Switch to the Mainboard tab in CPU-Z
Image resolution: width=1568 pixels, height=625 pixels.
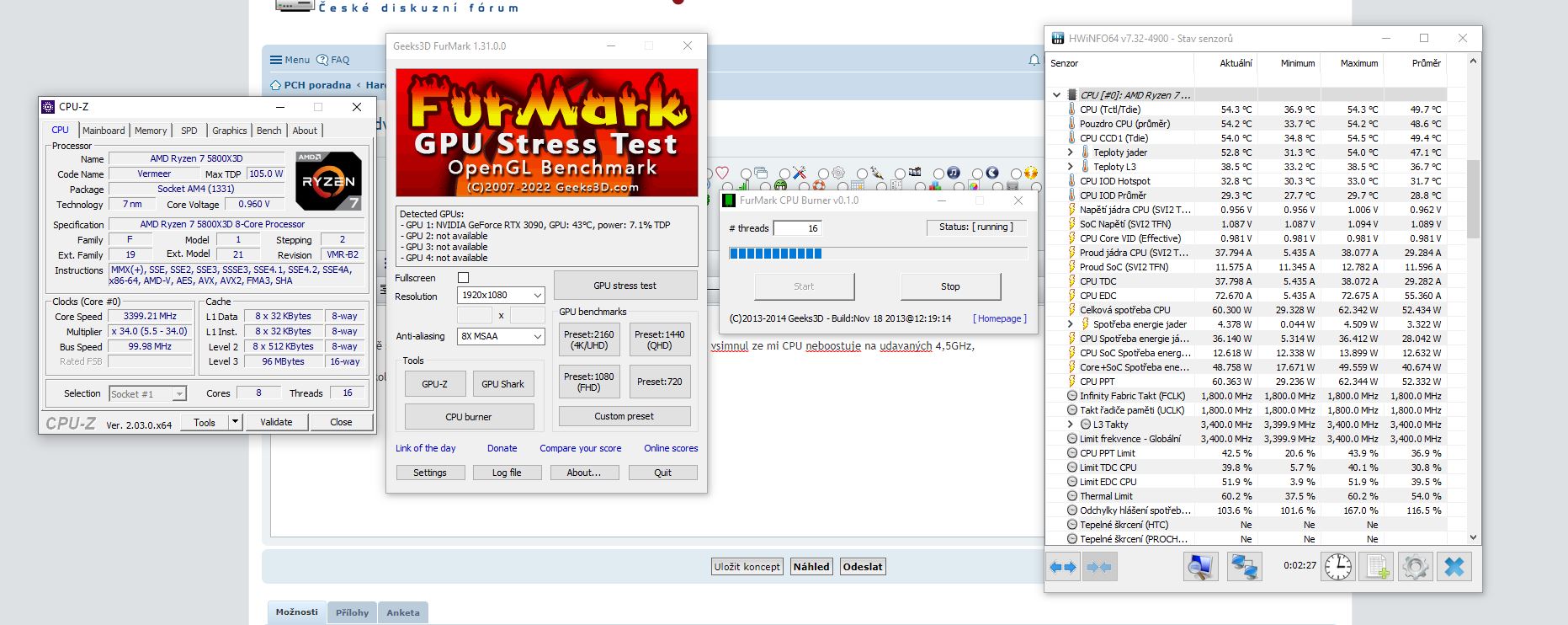pyautogui.click(x=104, y=131)
